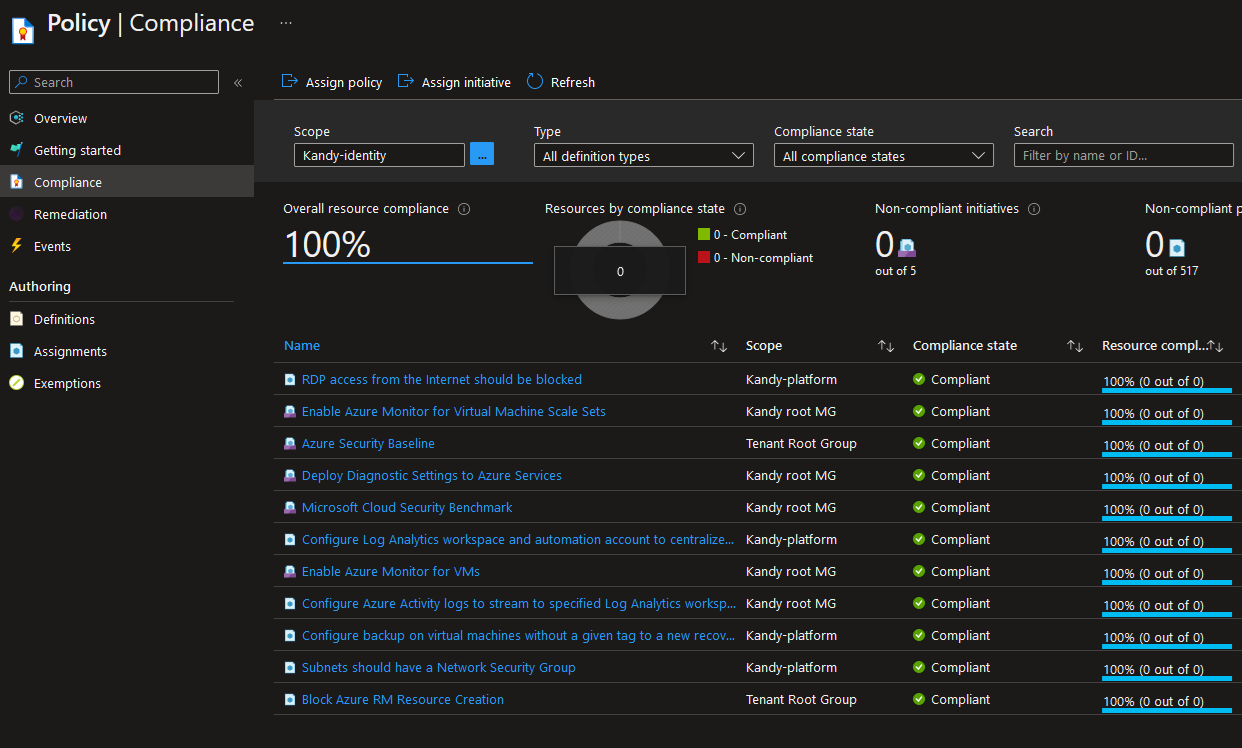Open RDP access from the Internet should be blocked

(x=441, y=380)
